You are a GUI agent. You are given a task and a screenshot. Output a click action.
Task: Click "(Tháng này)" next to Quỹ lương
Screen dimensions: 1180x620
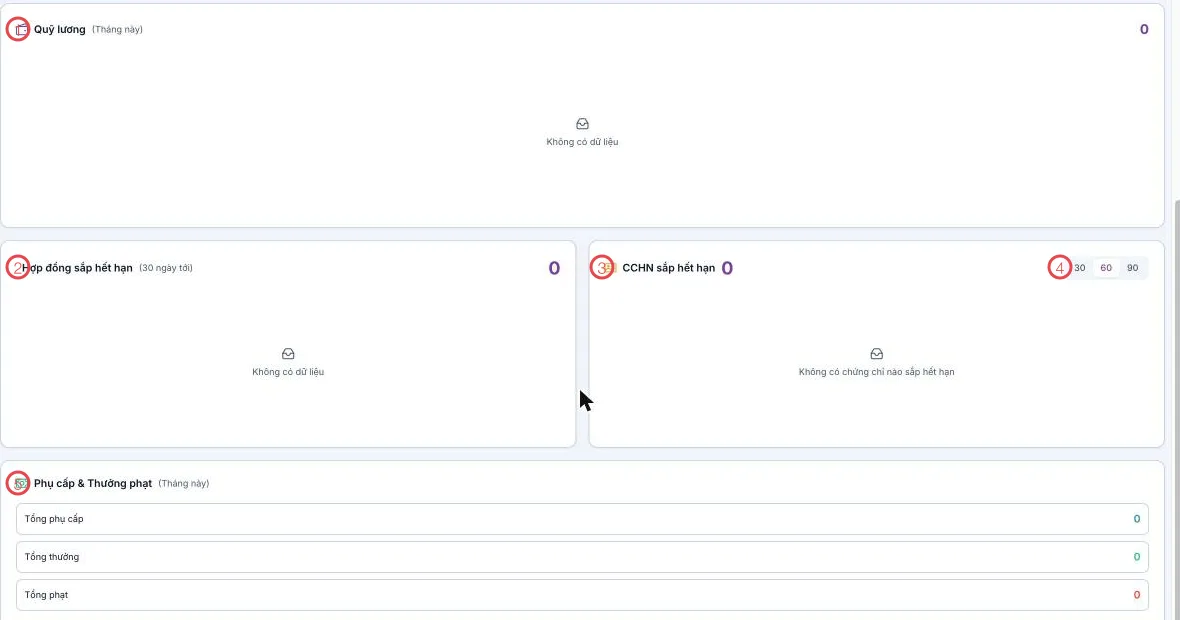[117, 29]
